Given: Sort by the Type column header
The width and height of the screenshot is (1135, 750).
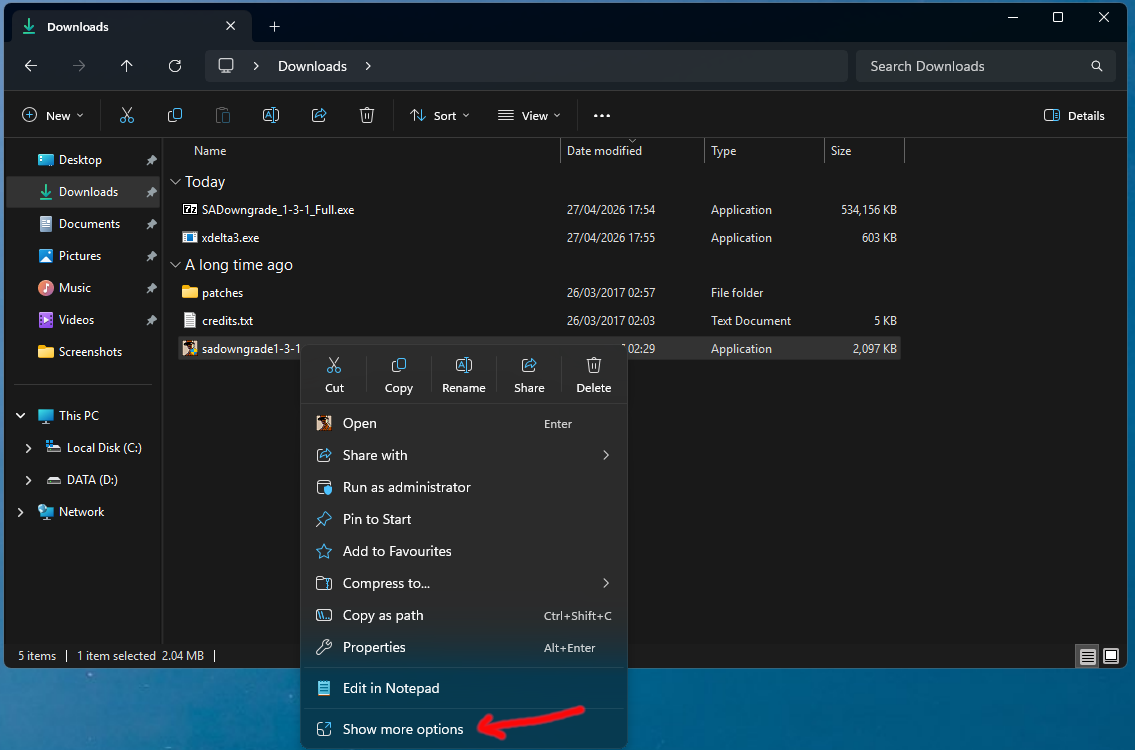Looking at the screenshot, I should (x=723, y=151).
